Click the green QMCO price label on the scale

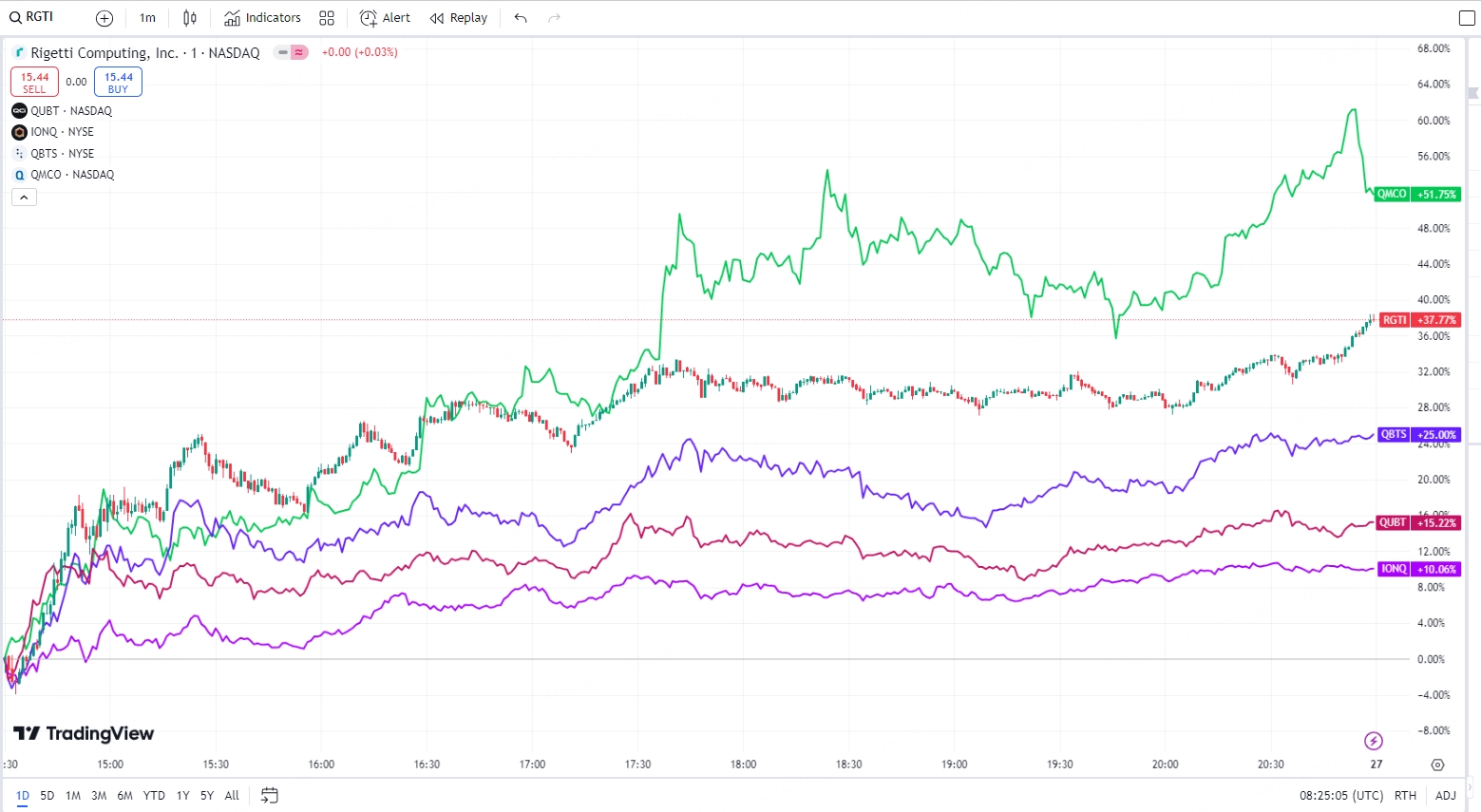1416,194
